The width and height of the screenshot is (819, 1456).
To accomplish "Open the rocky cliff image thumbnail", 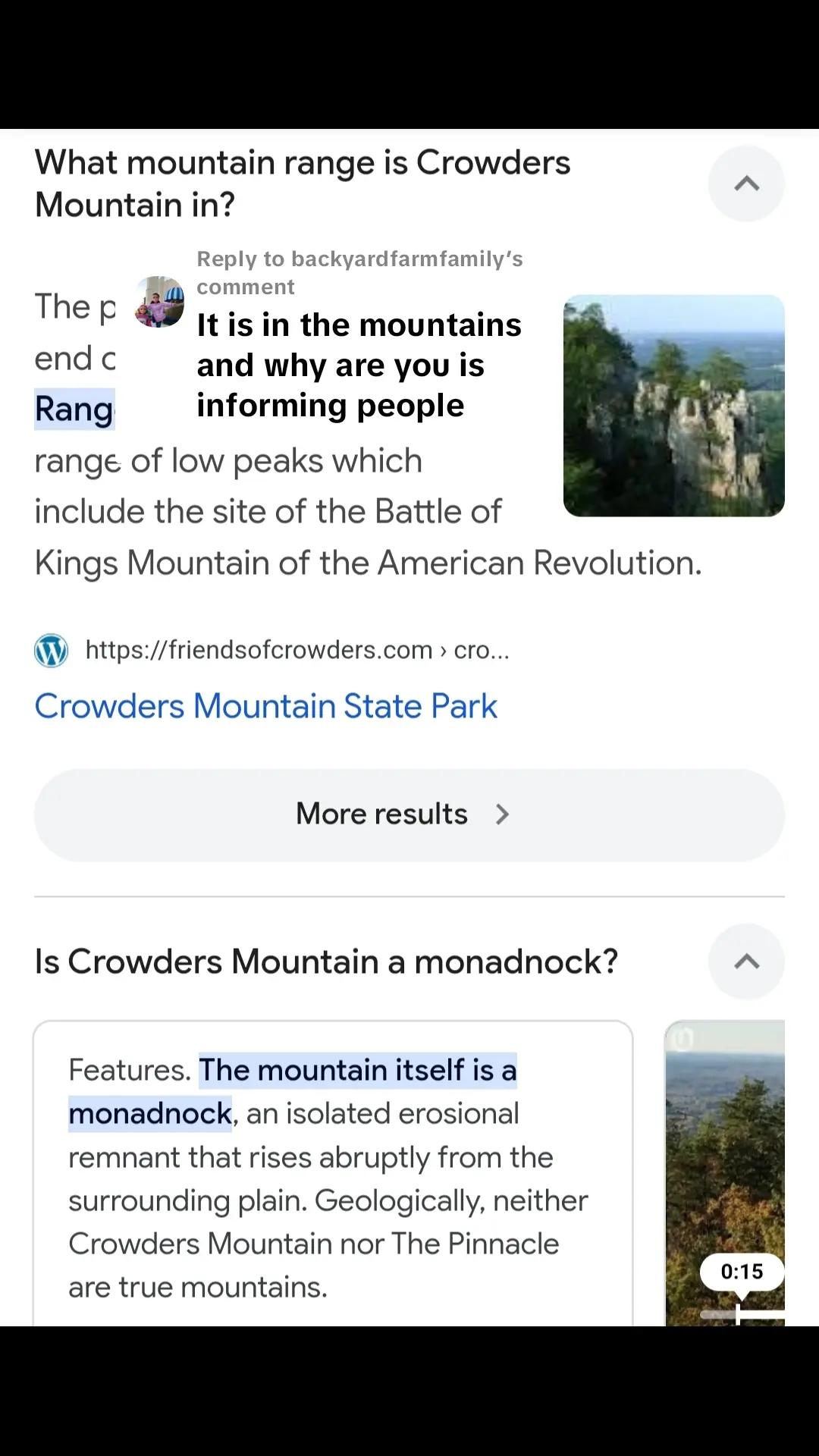I will tap(674, 406).
